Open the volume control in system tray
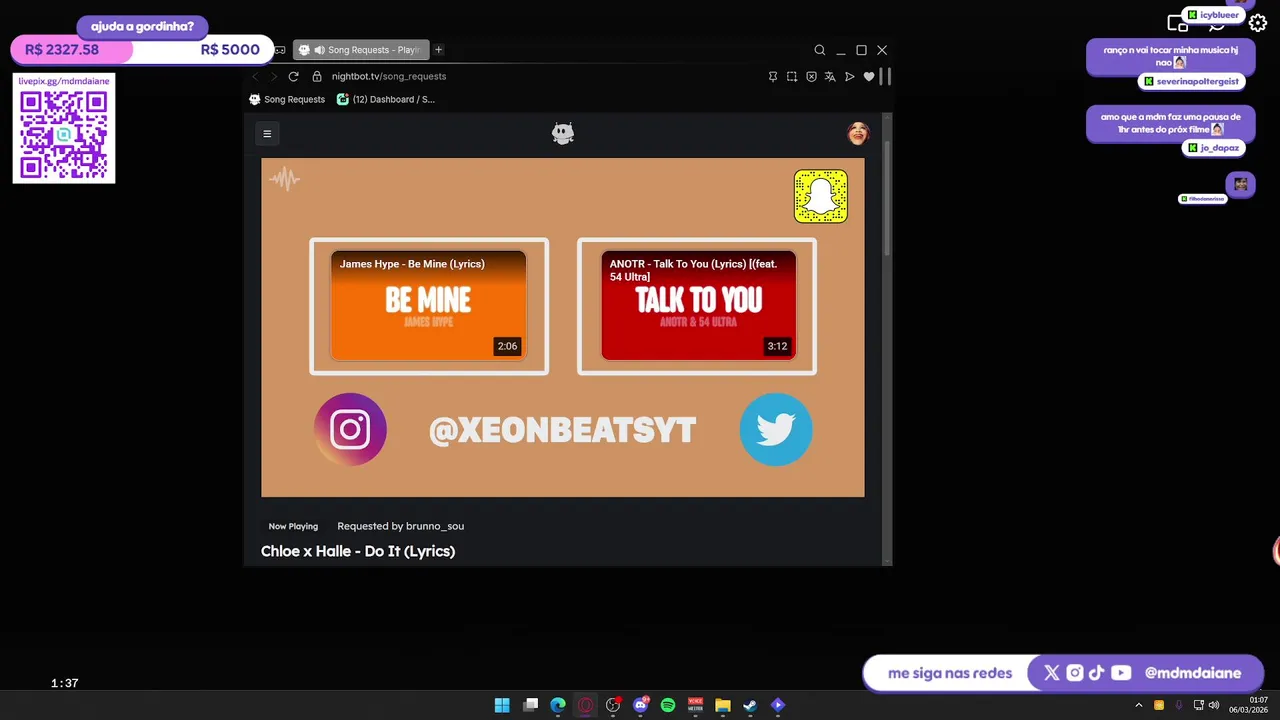The image size is (1280, 720). [1213, 705]
